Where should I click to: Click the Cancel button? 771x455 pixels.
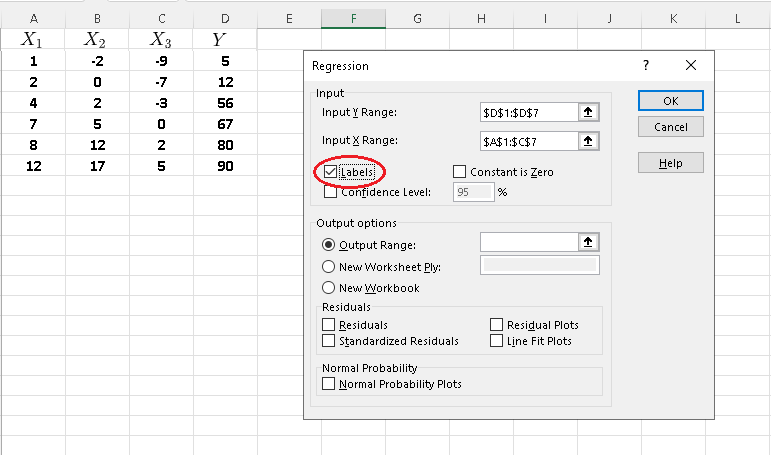tap(670, 127)
